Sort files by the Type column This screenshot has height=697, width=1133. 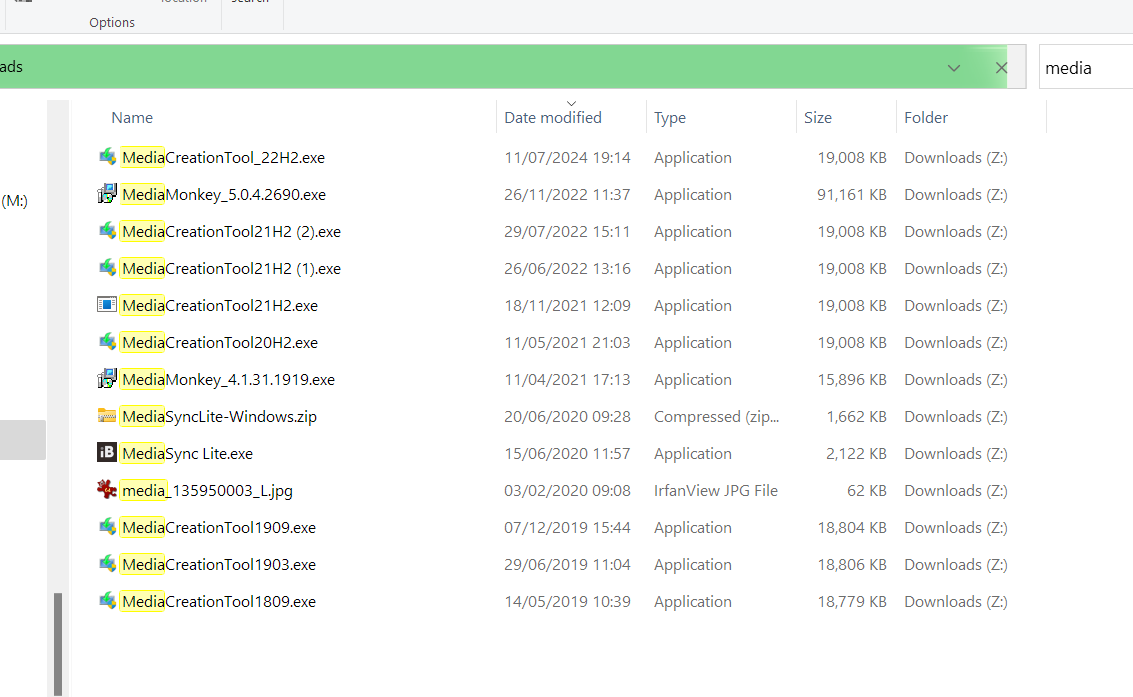coord(670,118)
